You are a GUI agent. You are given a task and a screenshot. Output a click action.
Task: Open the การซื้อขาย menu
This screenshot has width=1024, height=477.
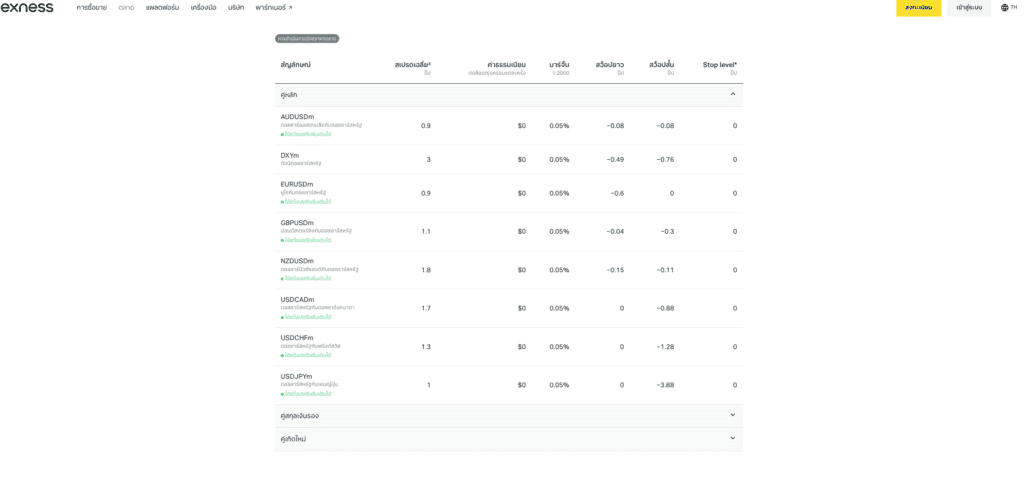91,7
